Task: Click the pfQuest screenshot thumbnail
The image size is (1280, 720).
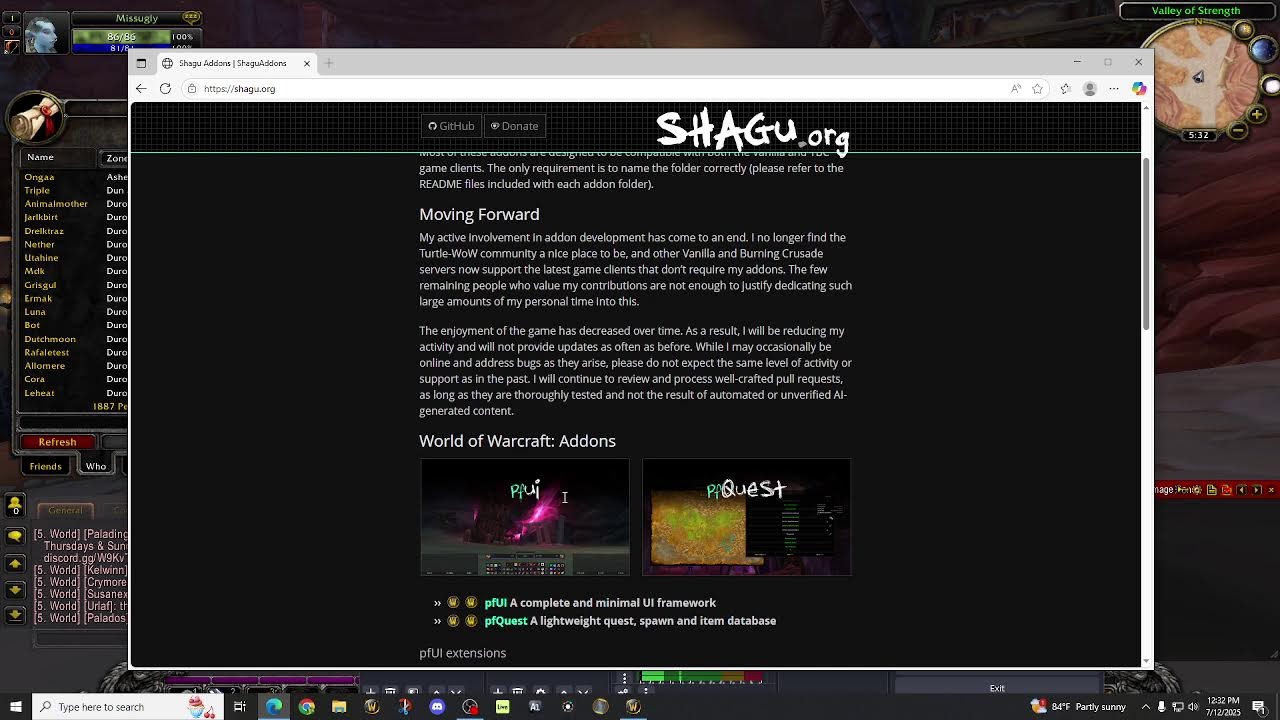Action: 747,517
